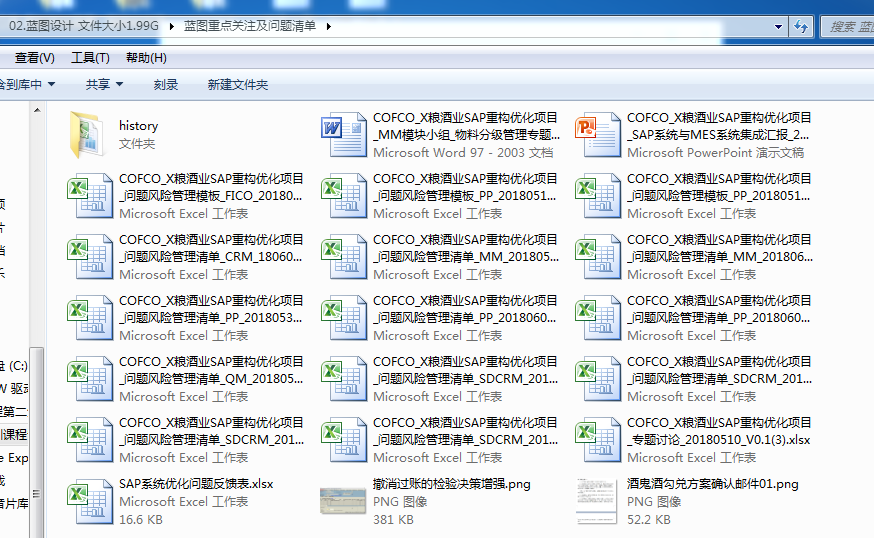Open the 共享 dropdown
The image size is (874, 538).
tap(104, 85)
